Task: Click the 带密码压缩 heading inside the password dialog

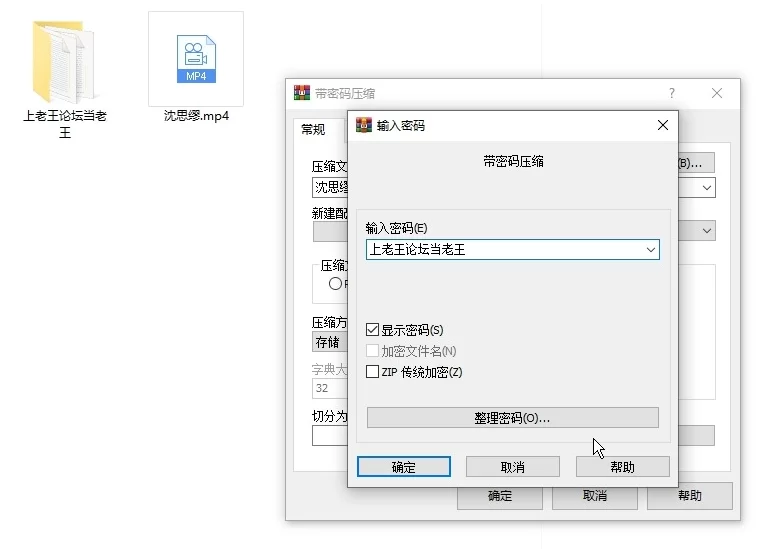Action: point(513,161)
